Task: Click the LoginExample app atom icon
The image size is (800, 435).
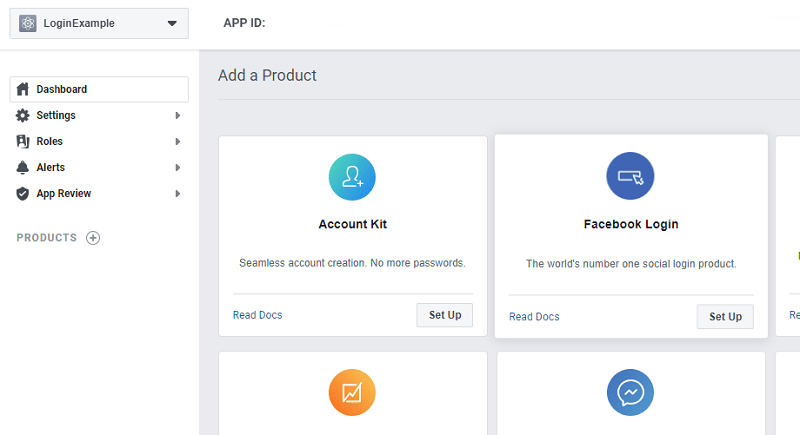Action: (x=28, y=23)
